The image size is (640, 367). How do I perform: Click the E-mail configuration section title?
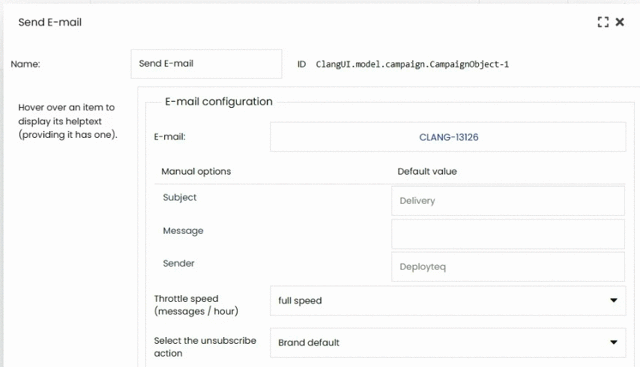point(218,101)
